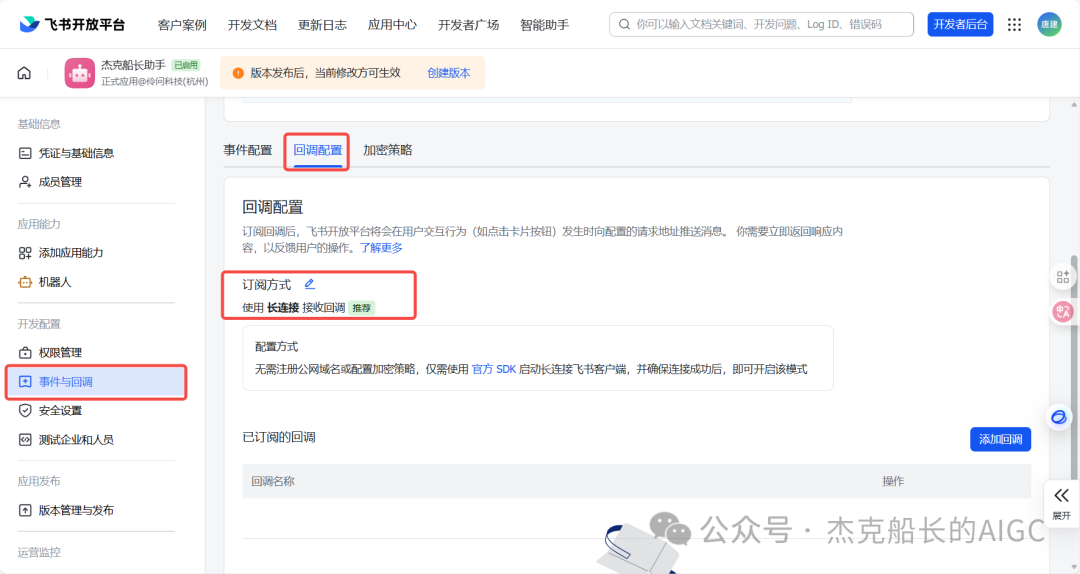Screen dimensions: 1080x574
Task: Click the 已启用 status badge
Action: pos(186,65)
